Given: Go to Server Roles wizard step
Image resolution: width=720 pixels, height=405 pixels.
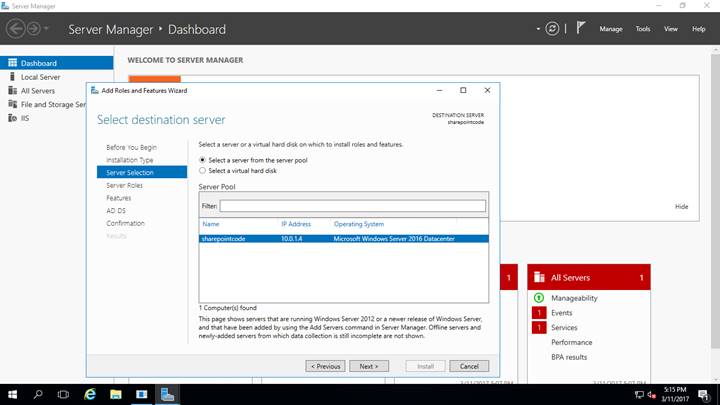Looking at the screenshot, I should click(x=124, y=185).
